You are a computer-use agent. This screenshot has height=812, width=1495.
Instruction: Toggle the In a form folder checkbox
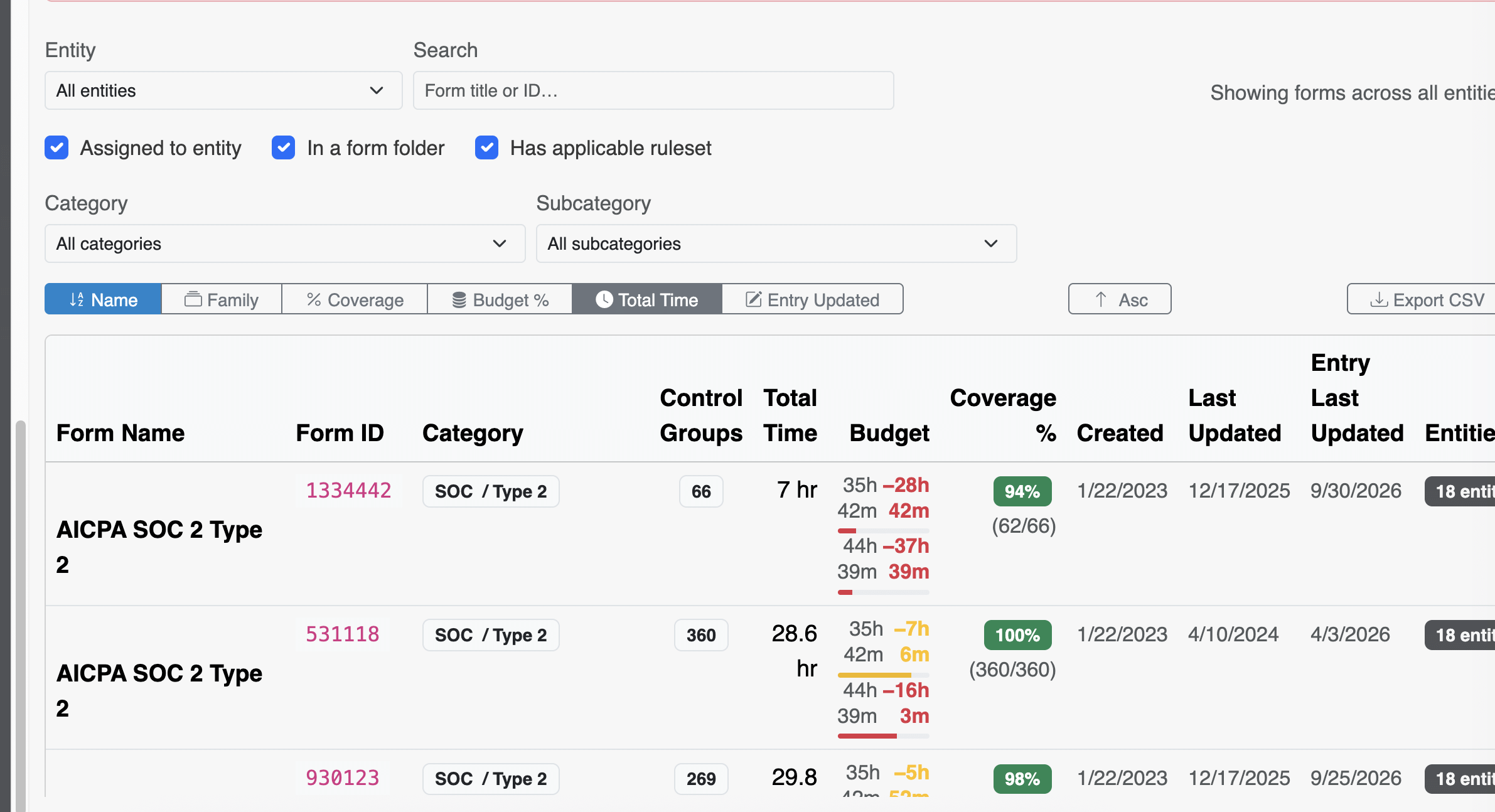click(x=284, y=148)
